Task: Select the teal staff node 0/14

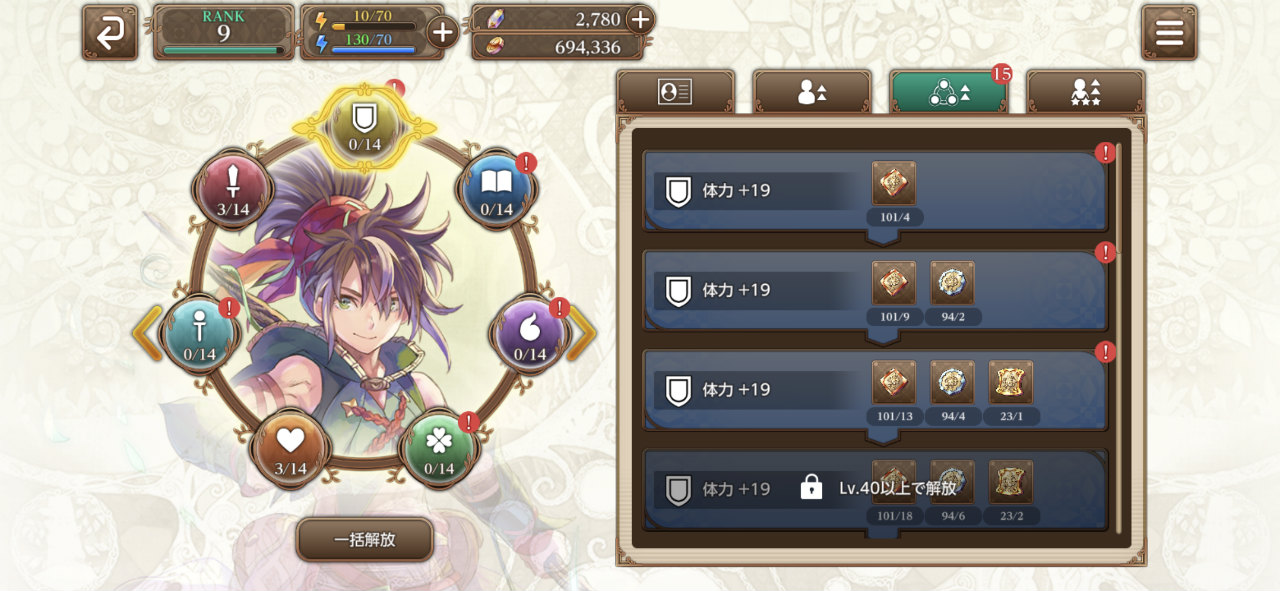Action: click(200, 334)
